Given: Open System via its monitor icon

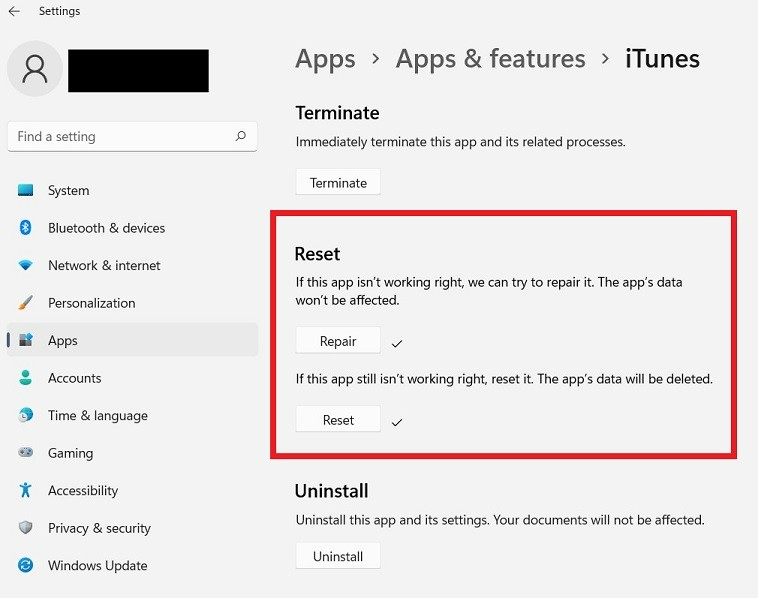Looking at the screenshot, I should click(x=26, y=190).
